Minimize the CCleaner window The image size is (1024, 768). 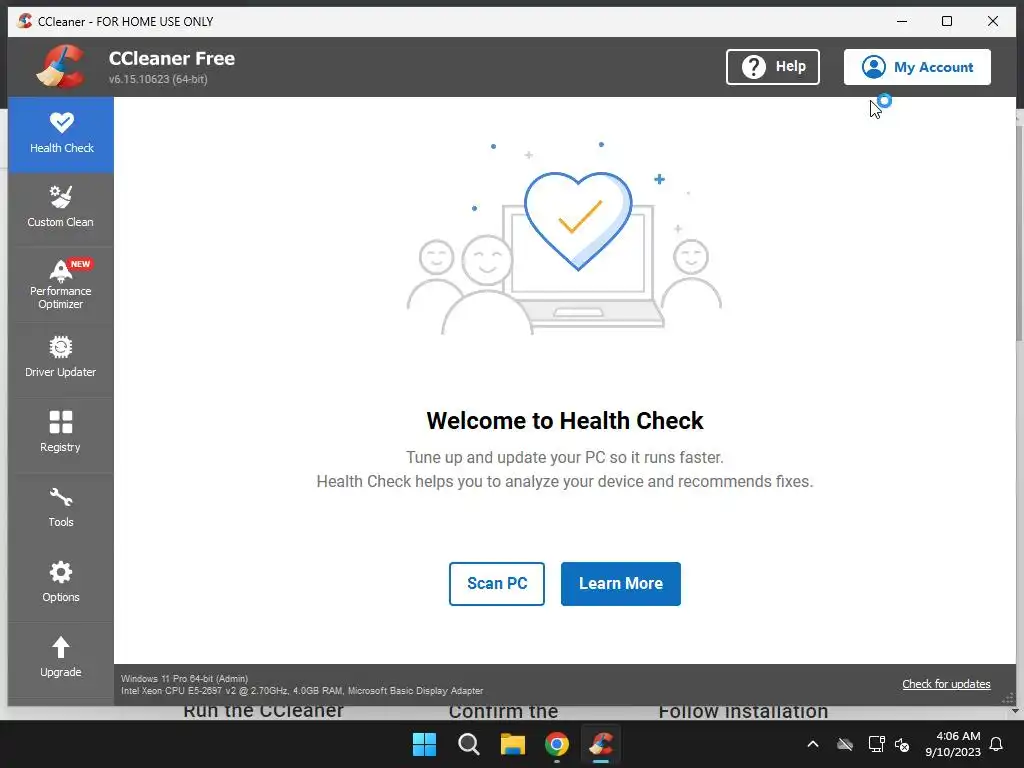(902, 21)
